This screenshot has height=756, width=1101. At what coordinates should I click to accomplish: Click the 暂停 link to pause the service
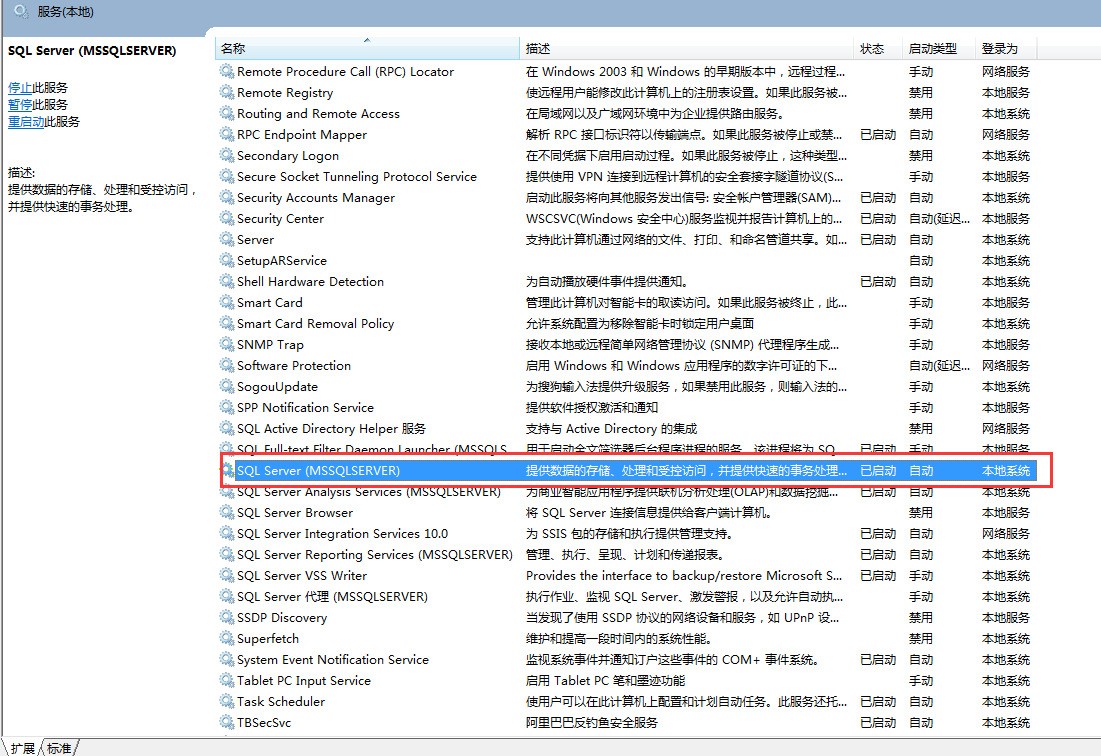[20, 105]
